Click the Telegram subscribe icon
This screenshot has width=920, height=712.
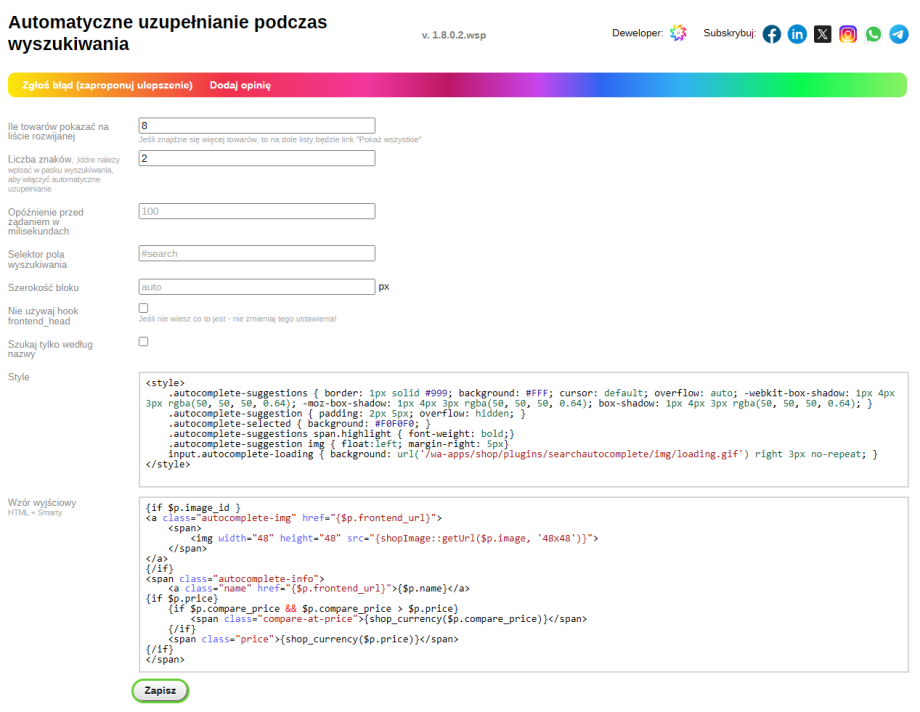coord(898,34)
